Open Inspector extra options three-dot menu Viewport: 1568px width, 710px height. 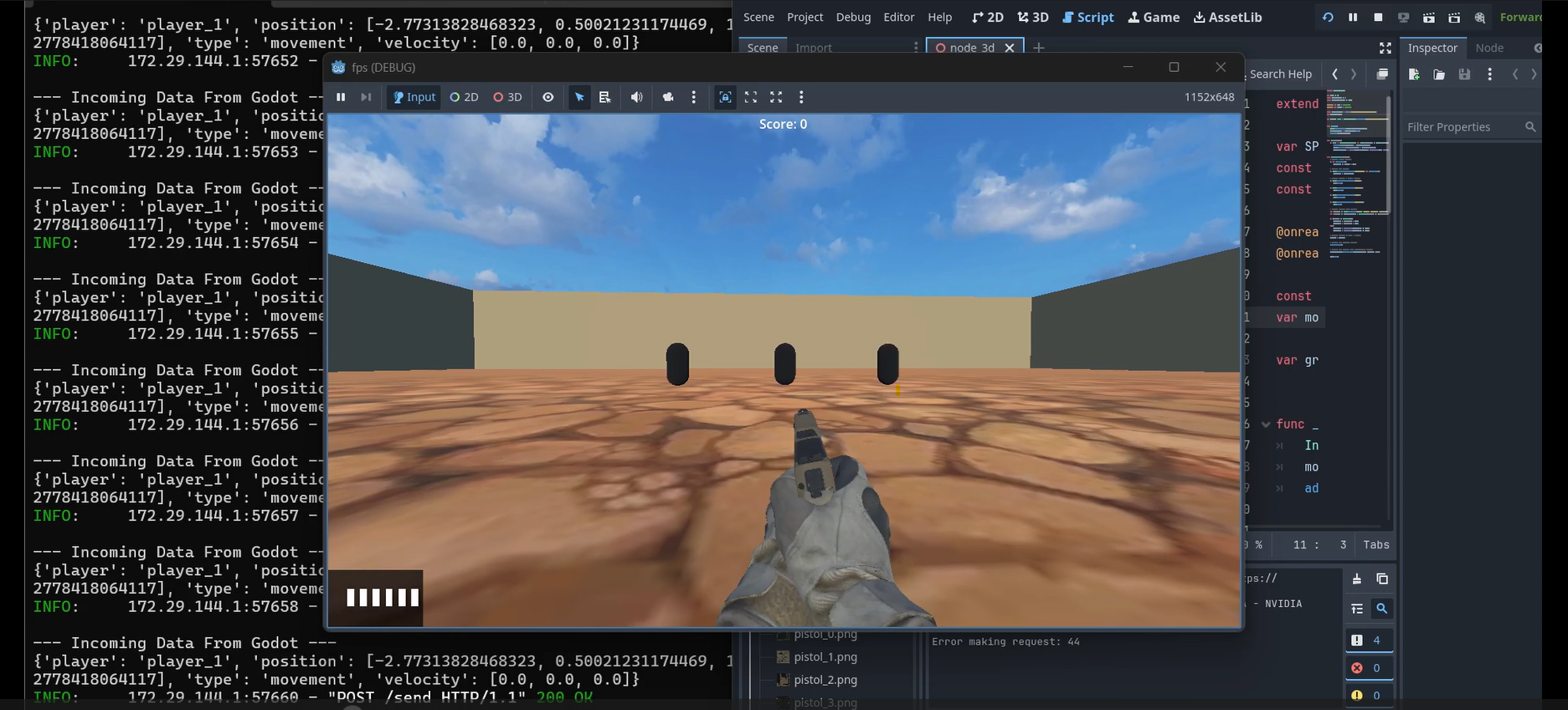[1489, 75]
